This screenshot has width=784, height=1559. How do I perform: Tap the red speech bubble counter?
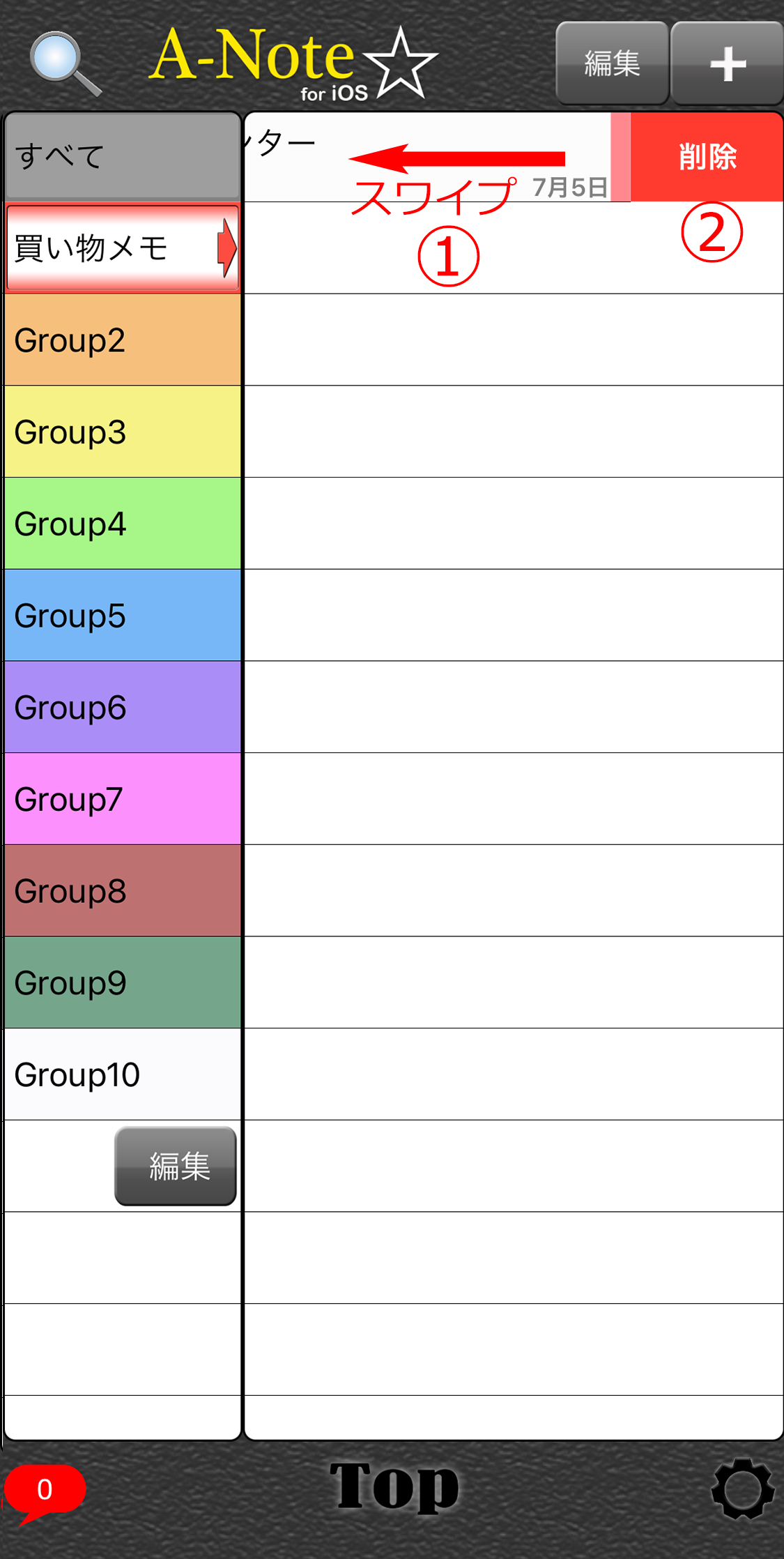pos(45,1491)
